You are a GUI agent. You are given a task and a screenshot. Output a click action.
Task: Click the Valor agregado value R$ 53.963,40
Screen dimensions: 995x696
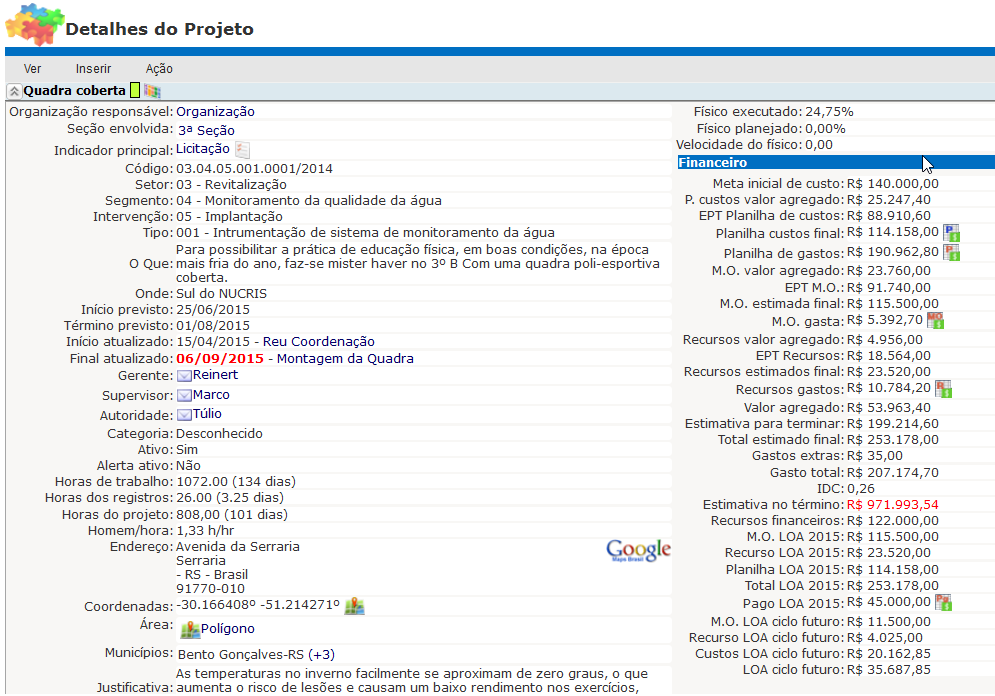tap(889, 408)
